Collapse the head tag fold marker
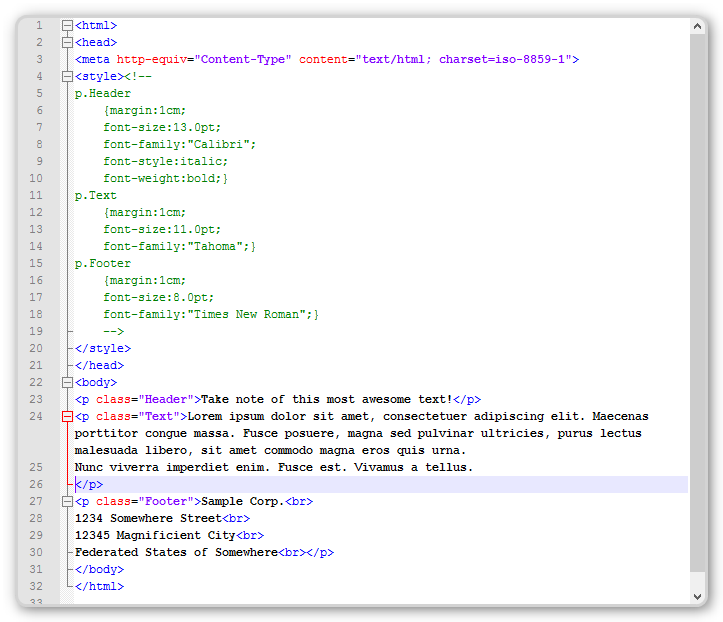The image size is (723, 622). 67,42
